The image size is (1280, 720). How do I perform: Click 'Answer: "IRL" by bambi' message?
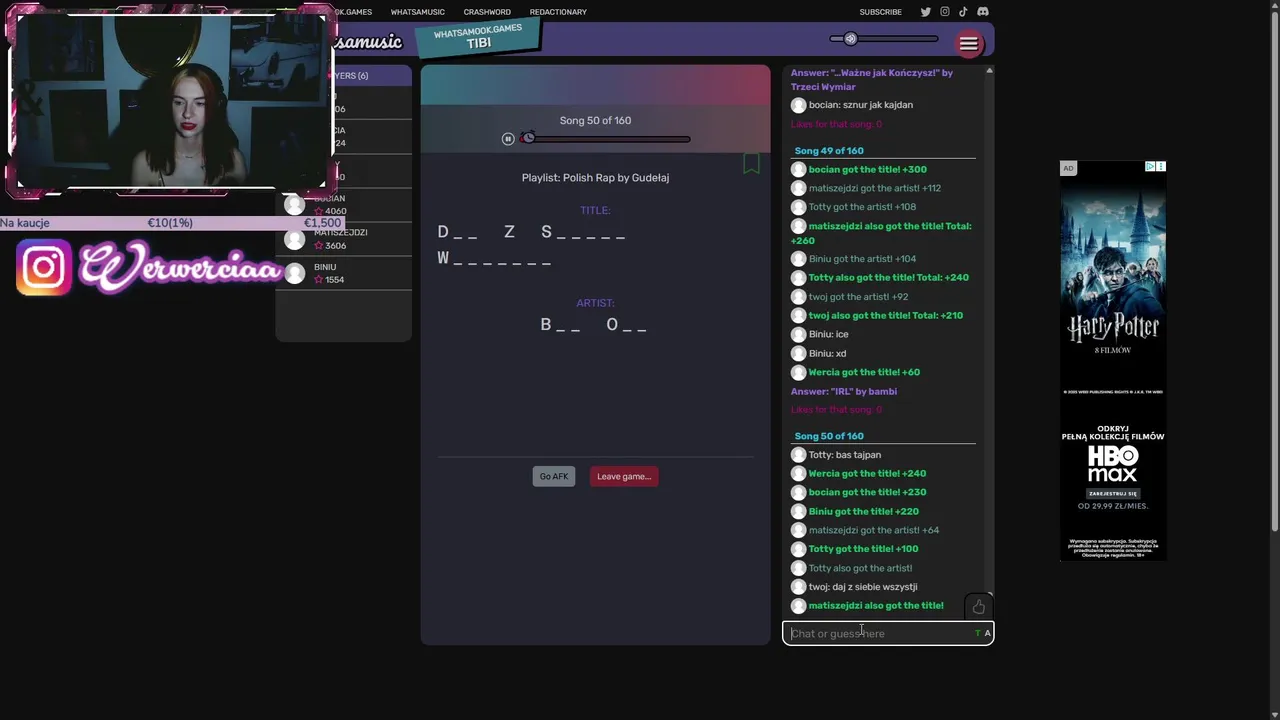(844, 391)
